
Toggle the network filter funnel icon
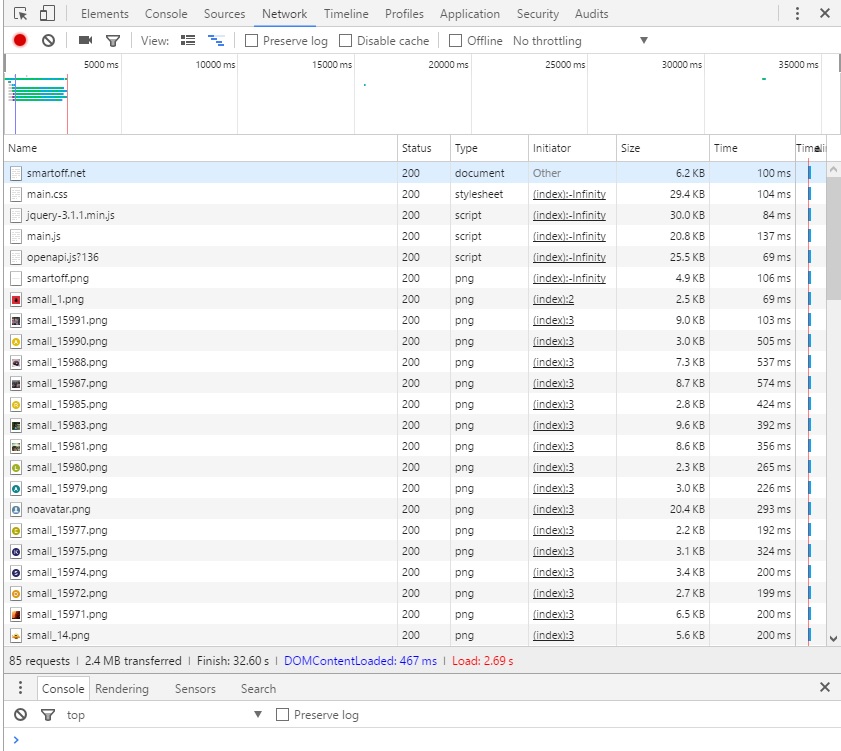pos(113,40)
